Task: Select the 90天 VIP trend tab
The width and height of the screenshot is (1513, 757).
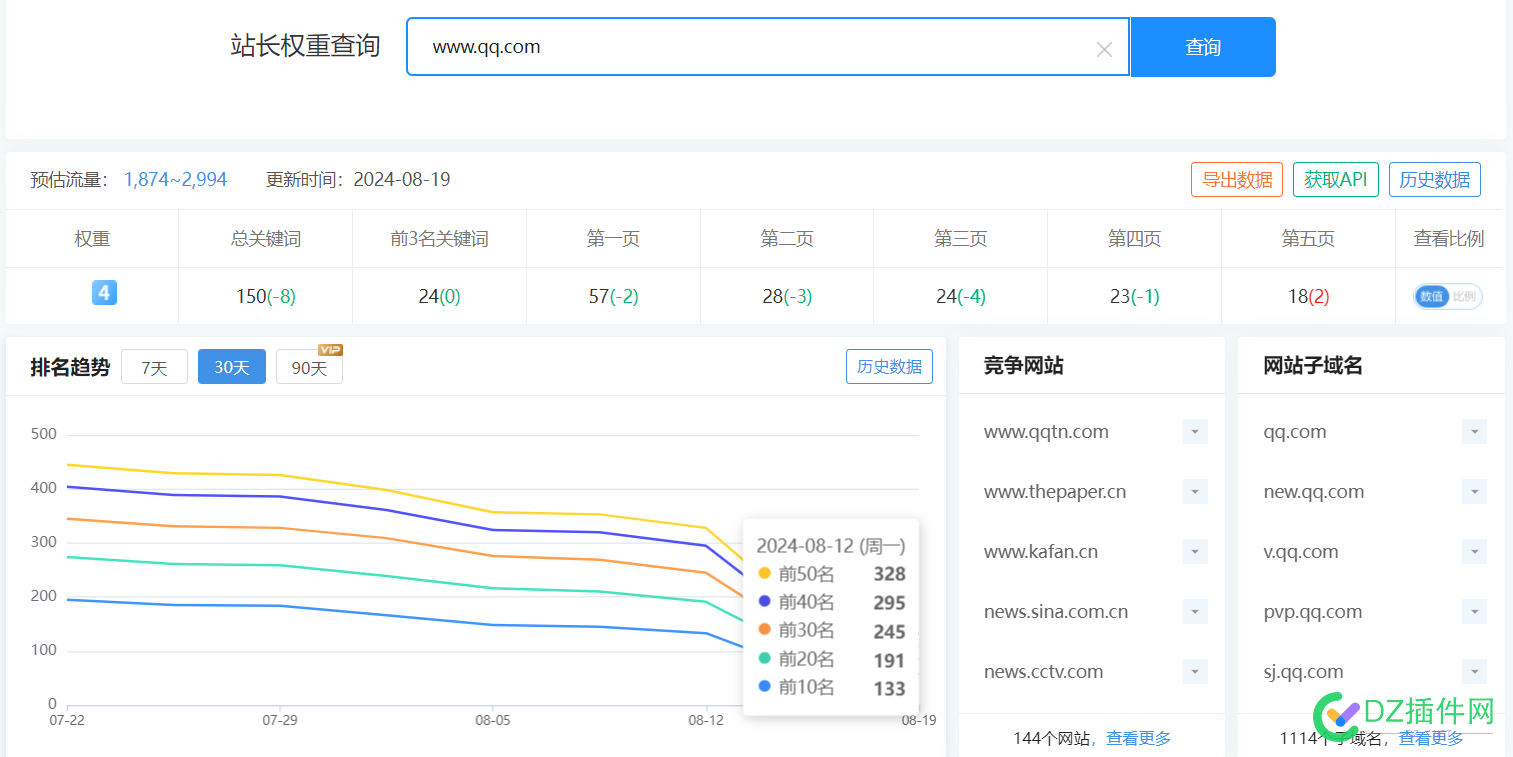Action: tap(309, 367)
